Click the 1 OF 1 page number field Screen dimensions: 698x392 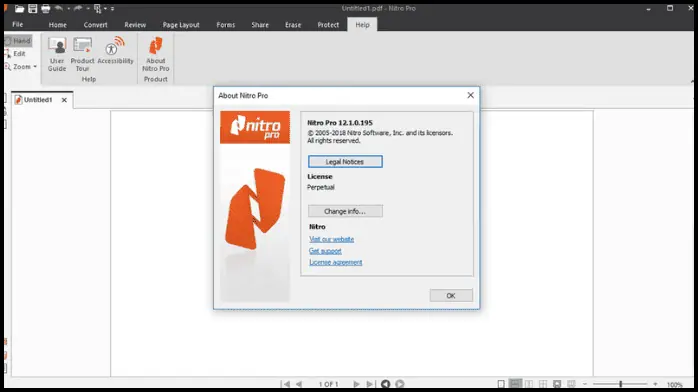[x=329, y=384]
